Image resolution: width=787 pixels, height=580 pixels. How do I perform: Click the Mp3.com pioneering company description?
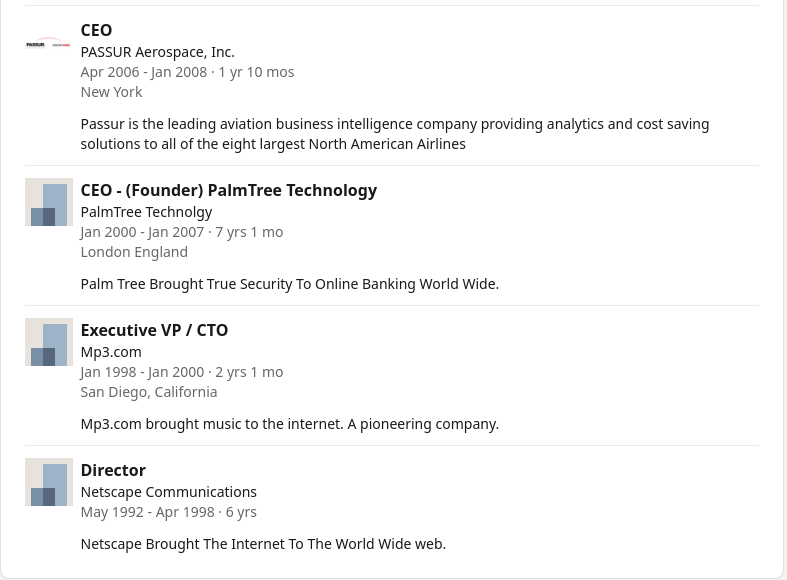tap(289, 423)
